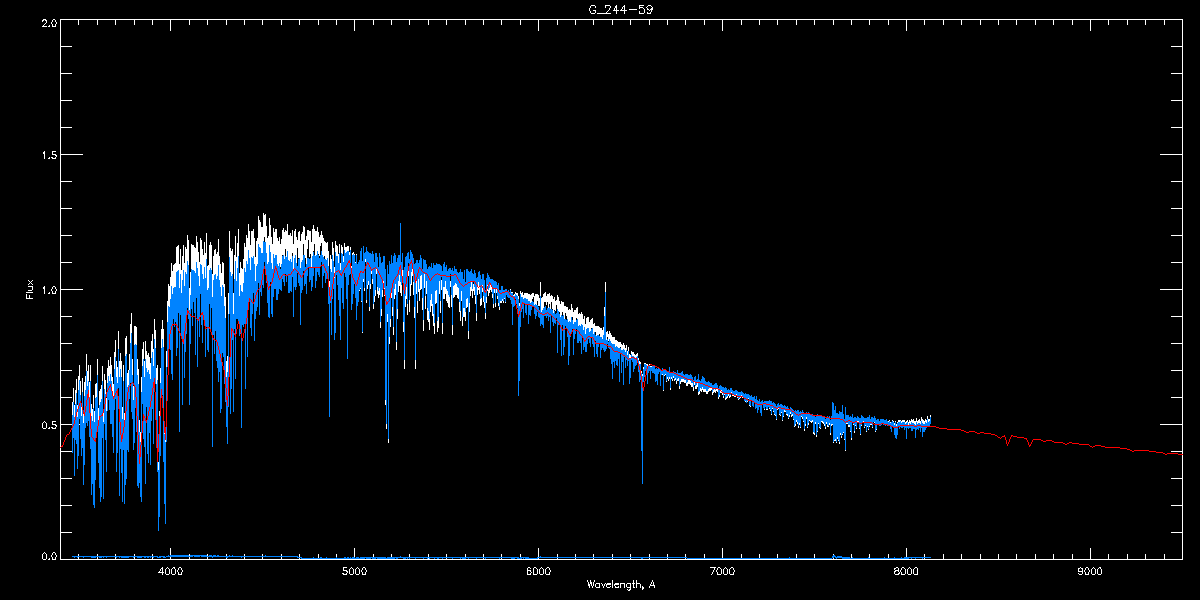Click the plot title G_244-59
This screenshot has width=1200, height=600.
(x=621, y=9)
